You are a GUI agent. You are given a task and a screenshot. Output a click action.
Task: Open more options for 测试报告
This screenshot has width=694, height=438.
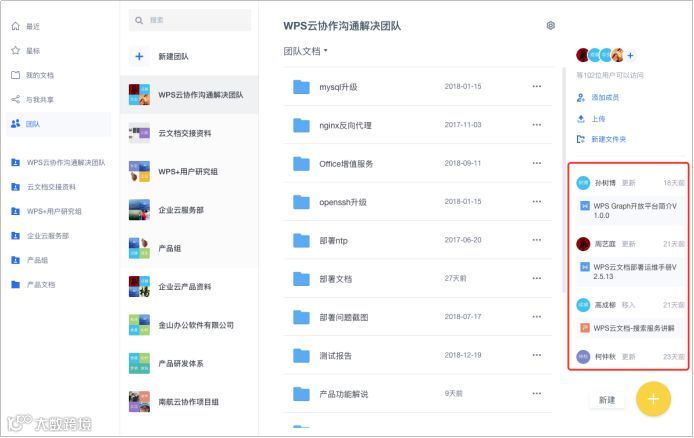coord(537,355)
